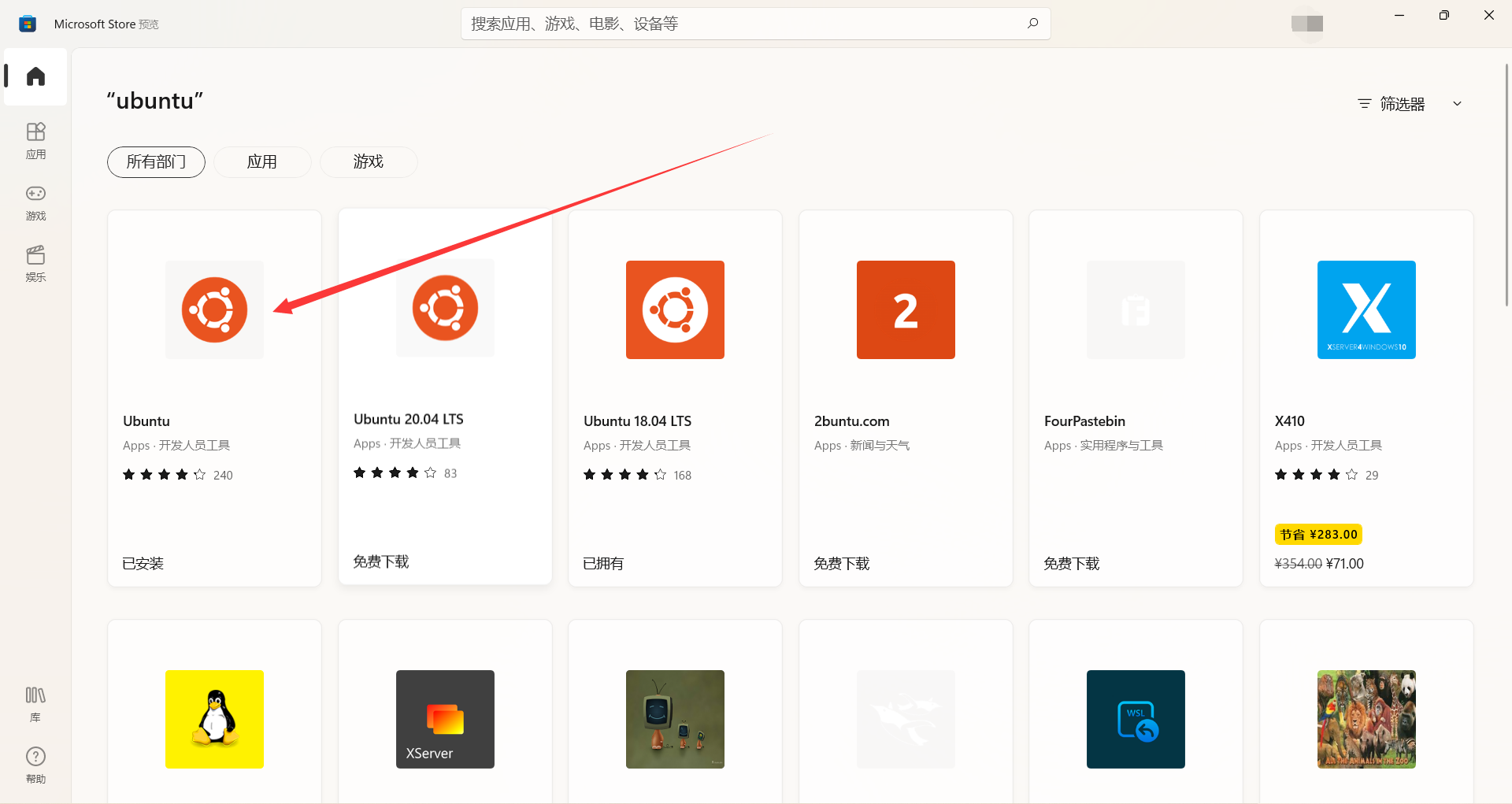1512x804 pixels.
Task: Open the zoo animals puzzle app
Action: coord(1366,719)
